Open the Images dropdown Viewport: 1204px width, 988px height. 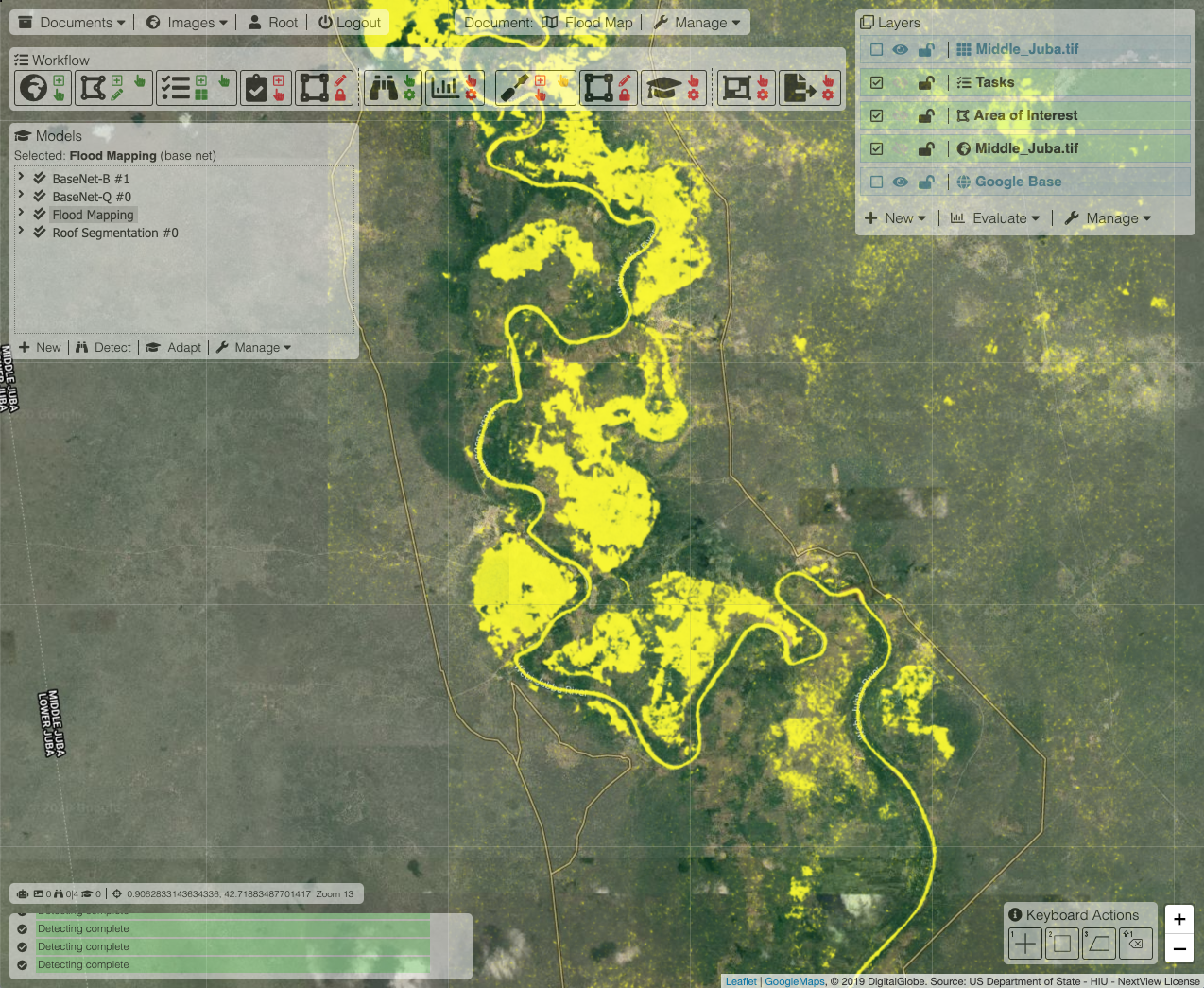(x=187, y=23)
